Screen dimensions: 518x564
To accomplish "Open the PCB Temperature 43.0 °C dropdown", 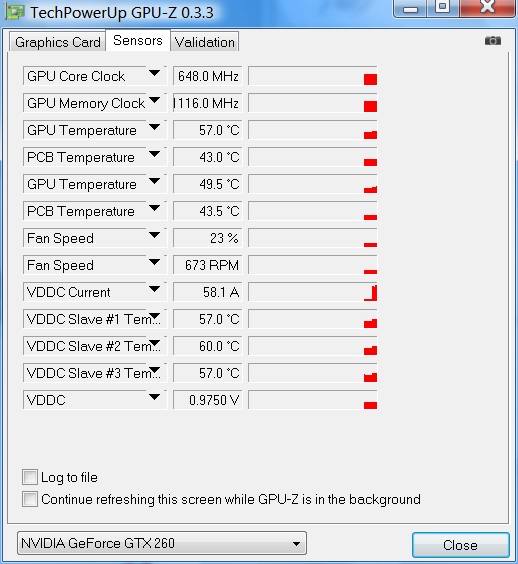I will coord(154,154).
